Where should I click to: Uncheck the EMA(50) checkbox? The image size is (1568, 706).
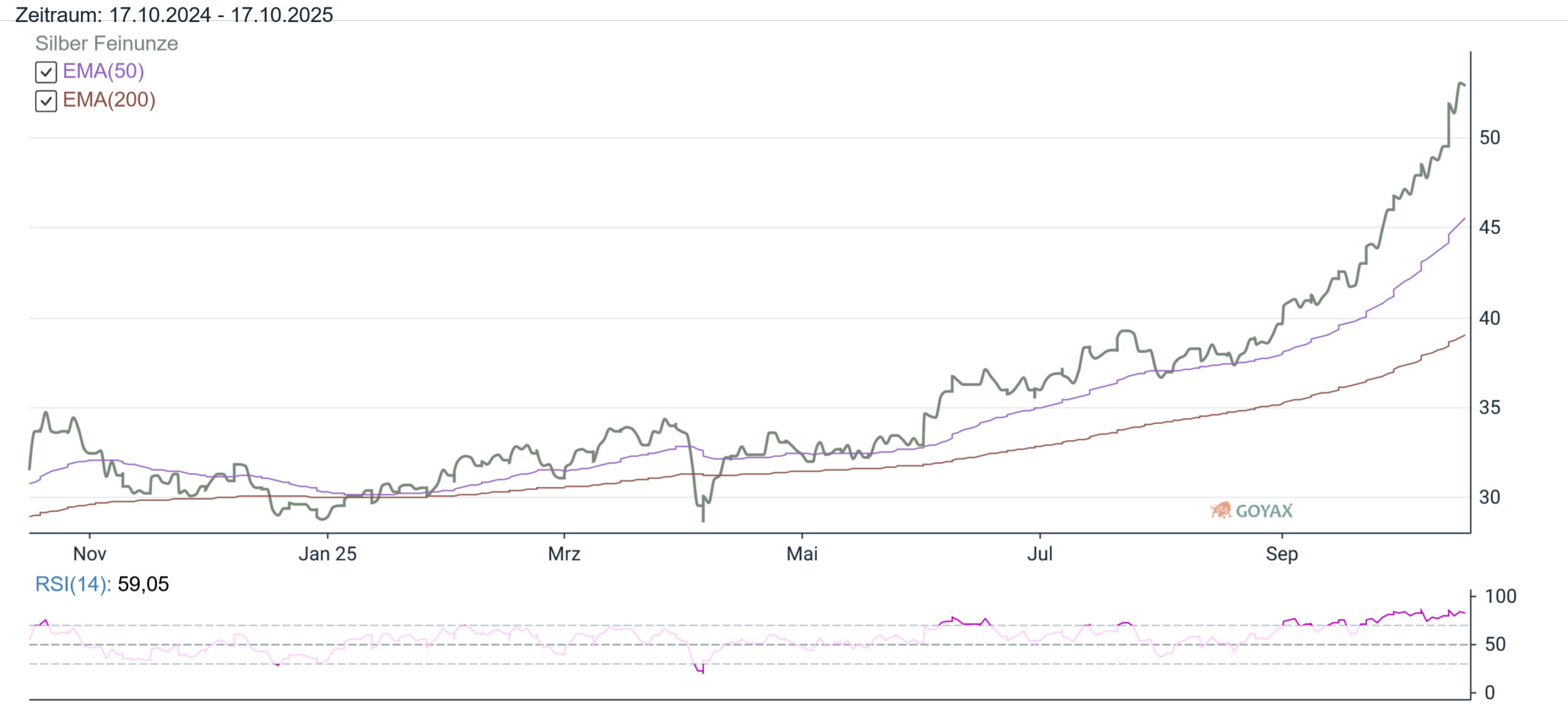click(x=46, y=72)
